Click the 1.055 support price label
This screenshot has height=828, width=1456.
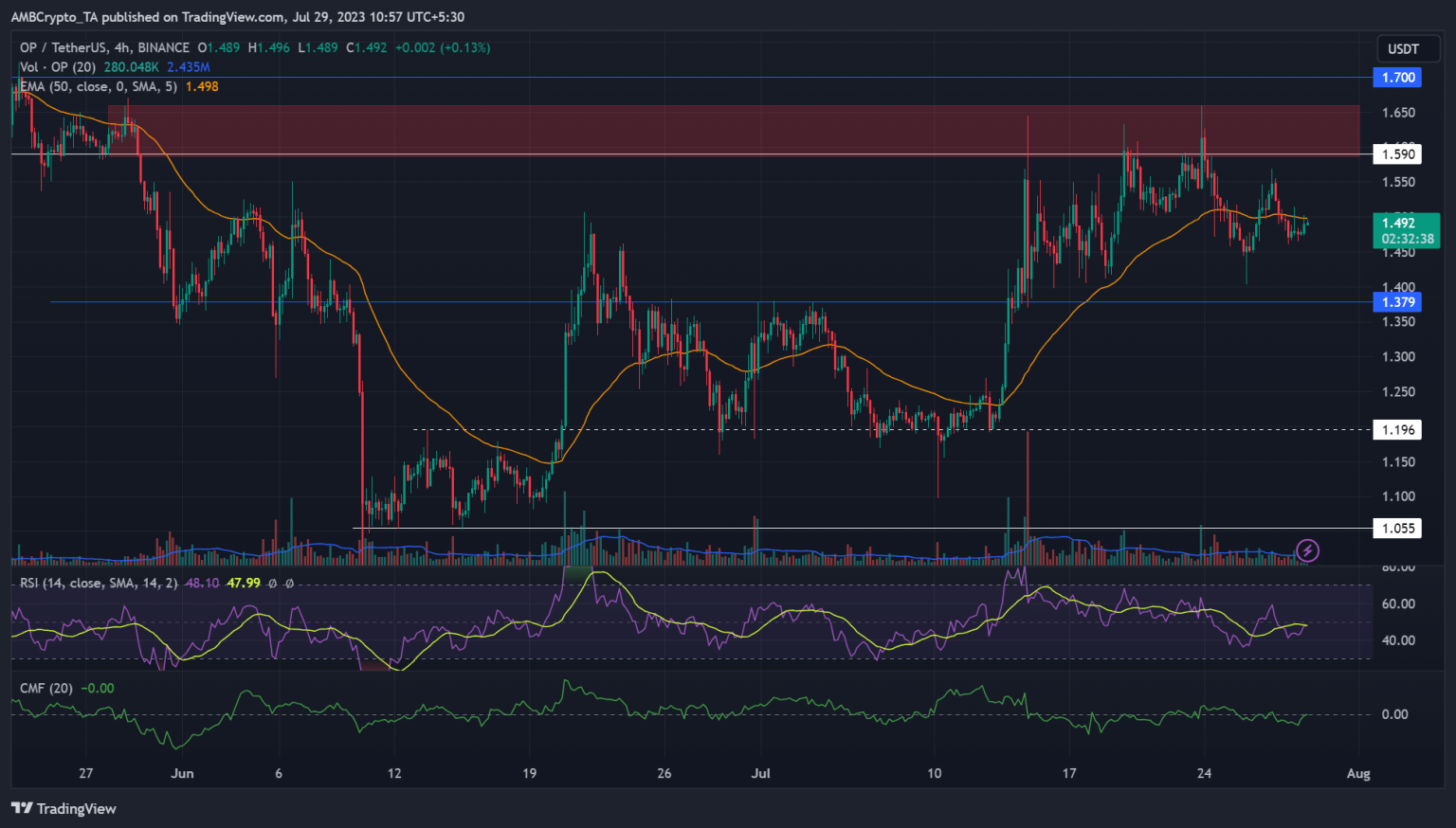pyautogui.click(x=1397, y=528)
